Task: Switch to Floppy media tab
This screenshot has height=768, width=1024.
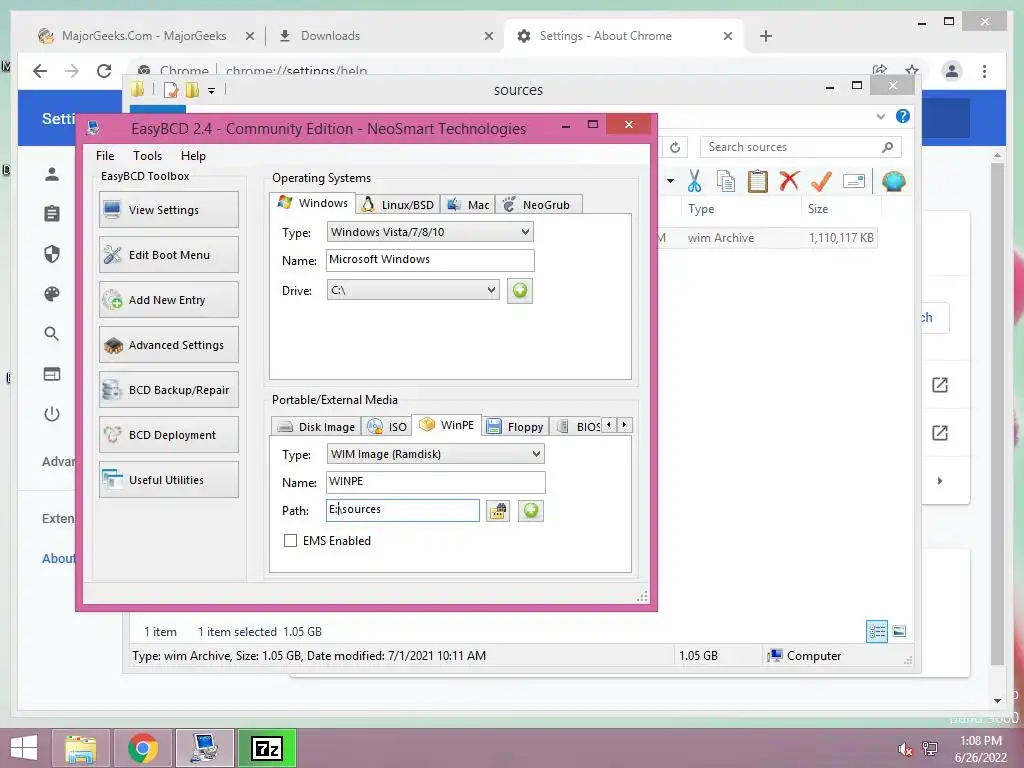Action: pos(516,426)
